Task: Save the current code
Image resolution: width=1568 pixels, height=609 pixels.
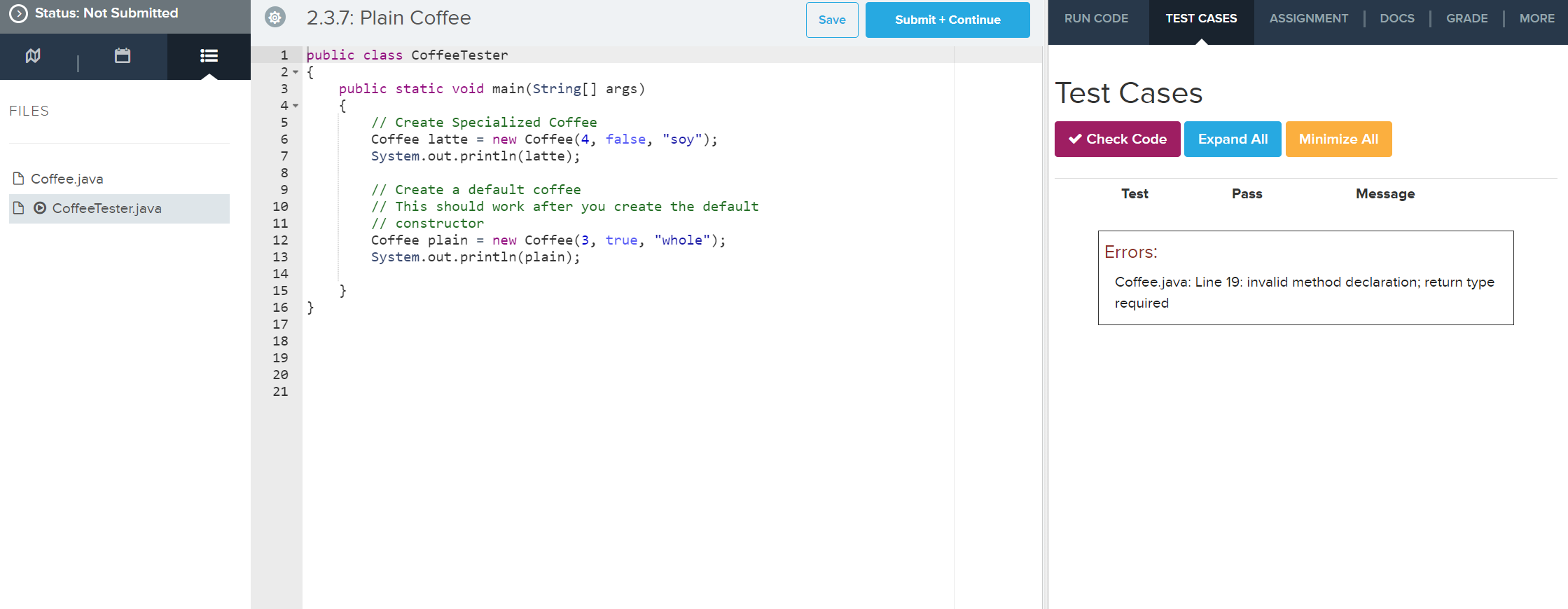Action: point(832,20)
